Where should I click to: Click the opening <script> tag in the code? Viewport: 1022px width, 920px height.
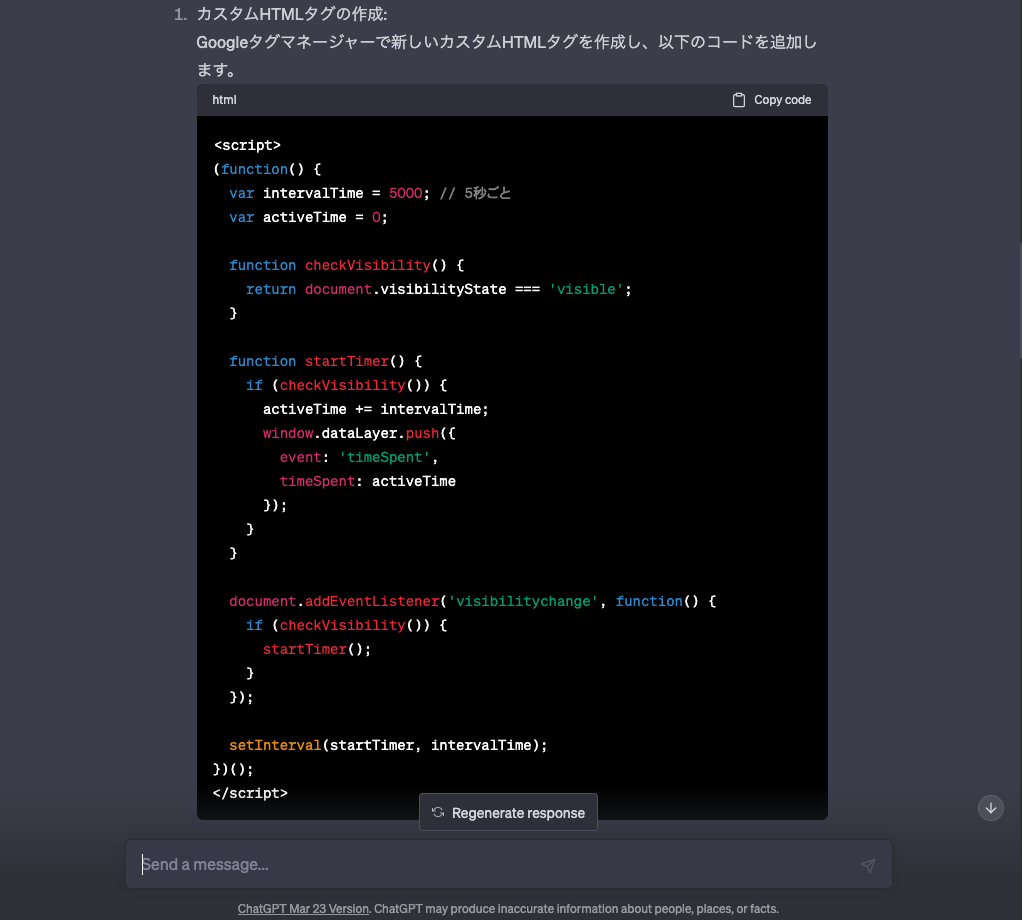[x=247, y=145]
